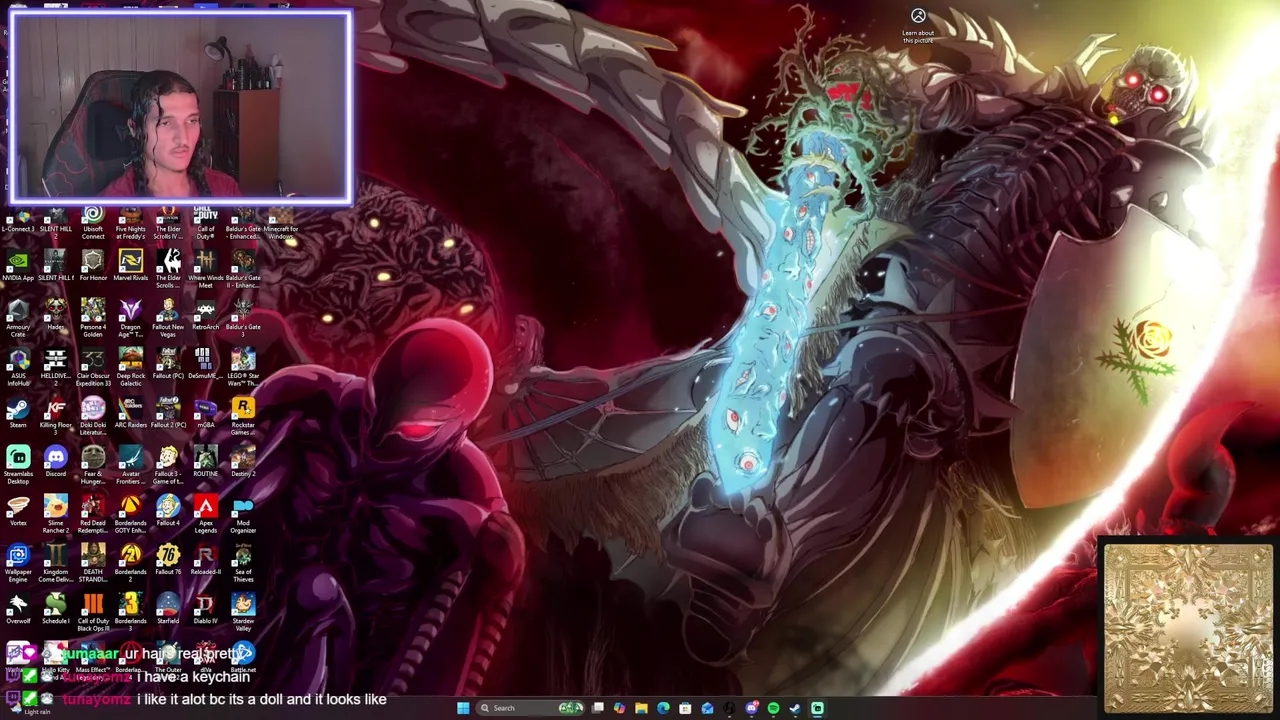The image size is (1280, 720).
Task: Select the Vortex mod manager icon
Action: click(18, 511)
